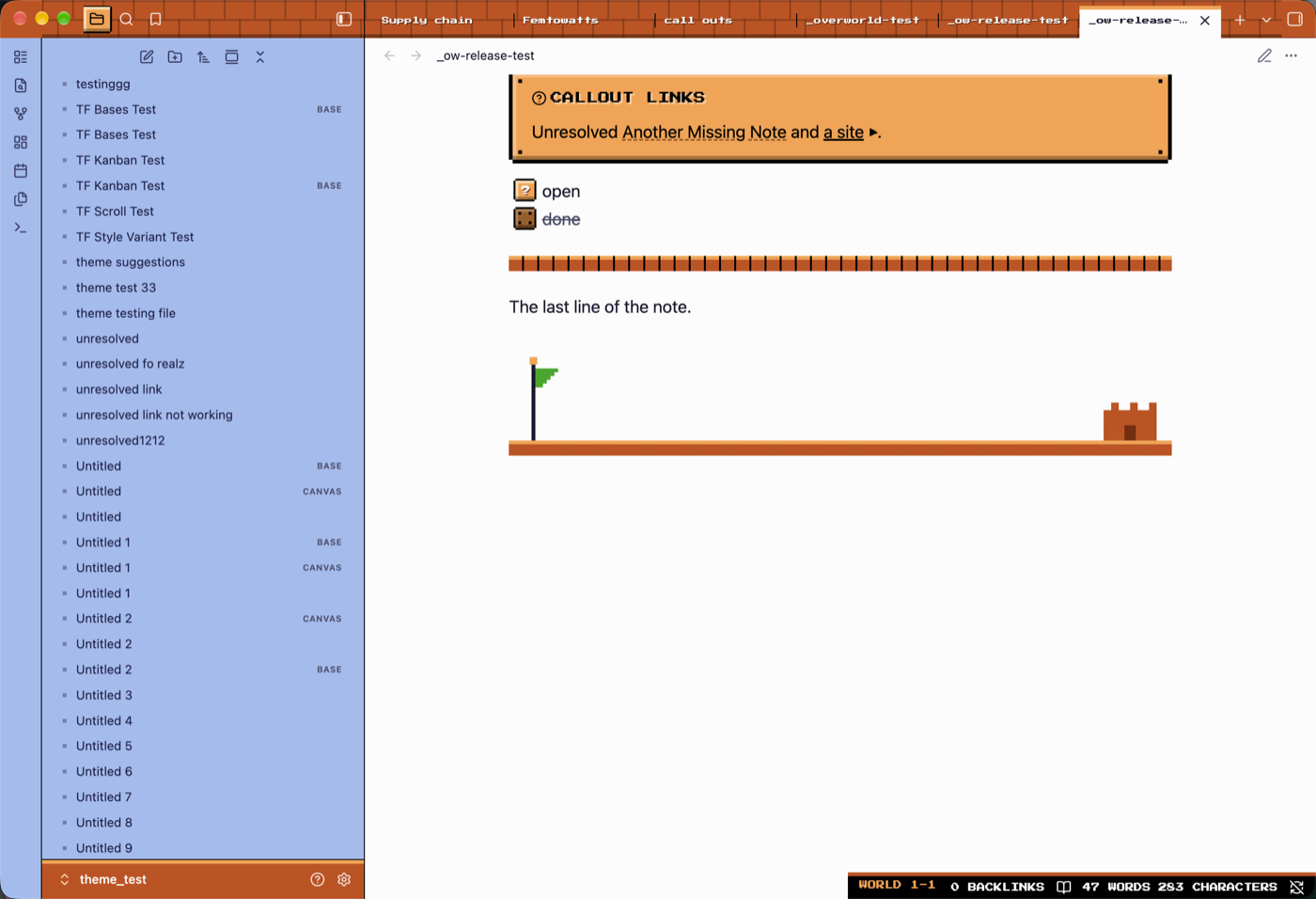1316x899 pixels.
Task: Click the book reading view status icon
Action: 1063,887
